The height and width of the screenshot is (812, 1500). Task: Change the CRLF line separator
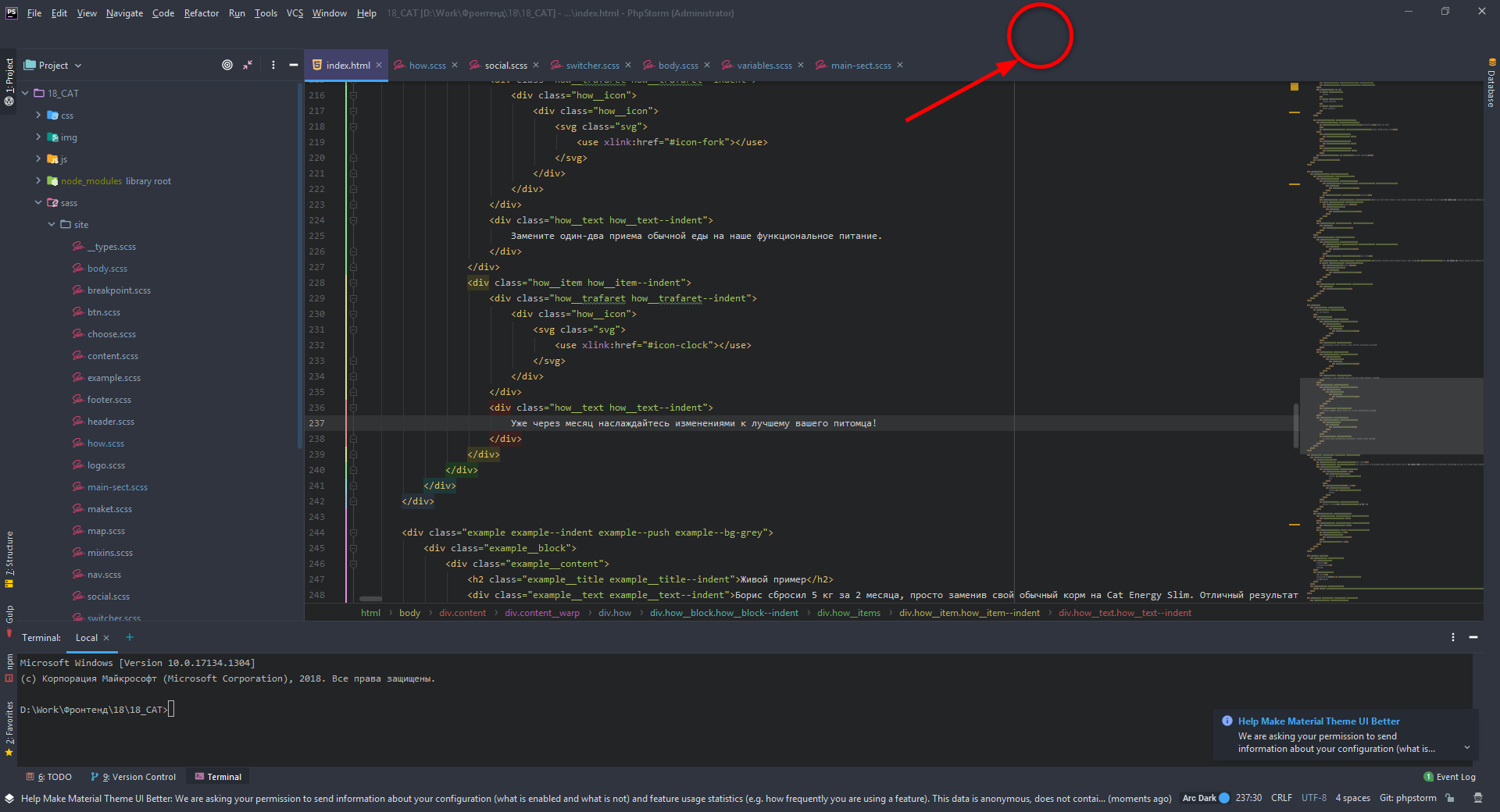[x=1281, y=798]
